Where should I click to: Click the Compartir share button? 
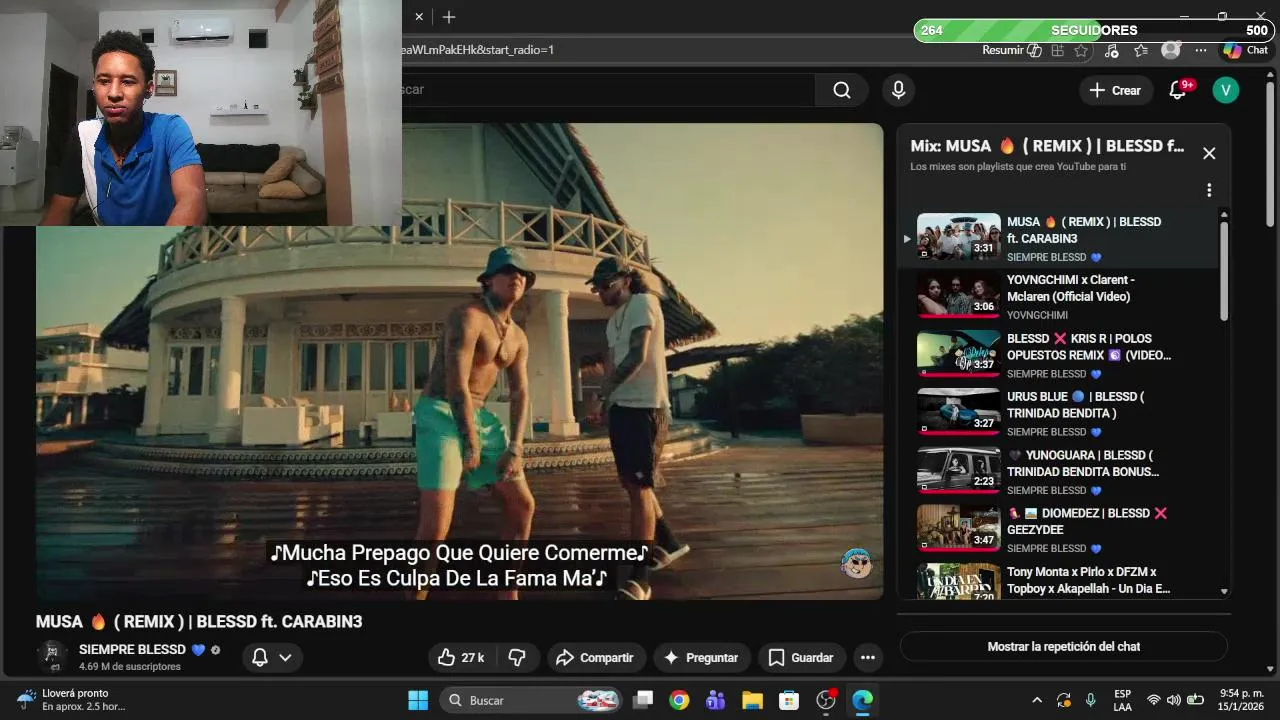click(596, 657)
